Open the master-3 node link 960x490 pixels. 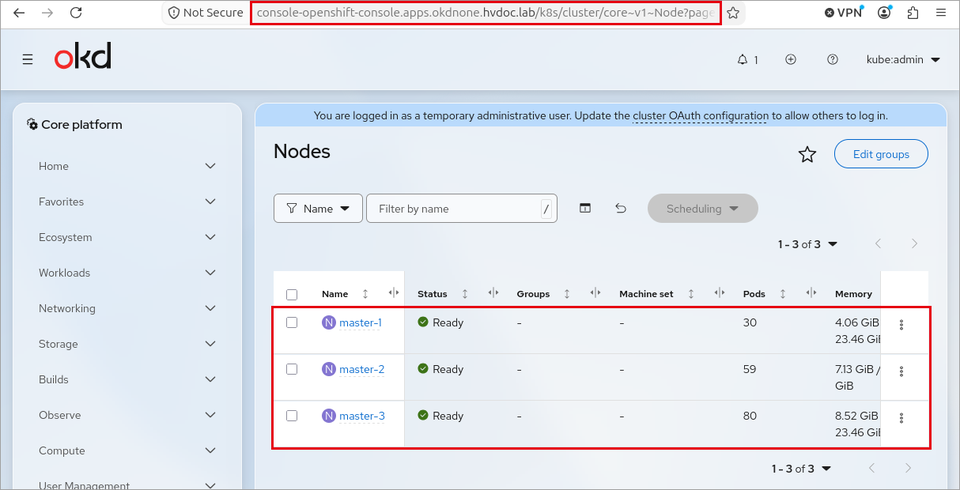362,415
